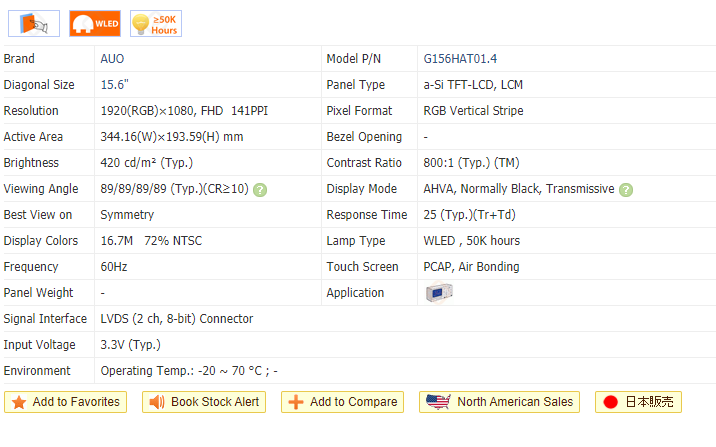
Task: Click the touch screen feature icon
Action: 35,23
